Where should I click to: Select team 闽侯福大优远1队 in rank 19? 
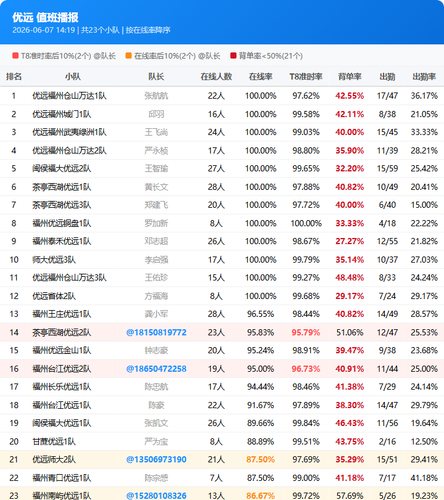(62, 423)
